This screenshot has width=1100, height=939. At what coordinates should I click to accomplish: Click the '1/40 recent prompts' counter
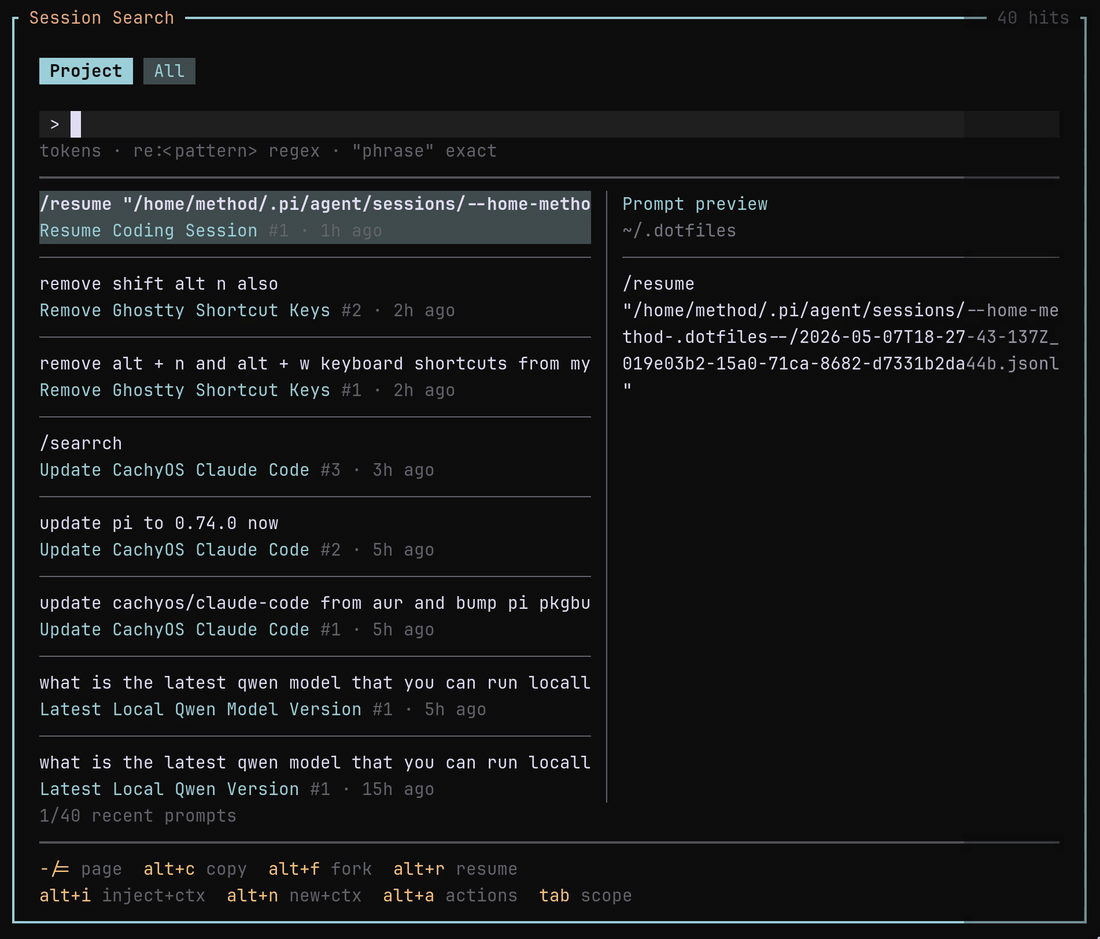(138, 816)
